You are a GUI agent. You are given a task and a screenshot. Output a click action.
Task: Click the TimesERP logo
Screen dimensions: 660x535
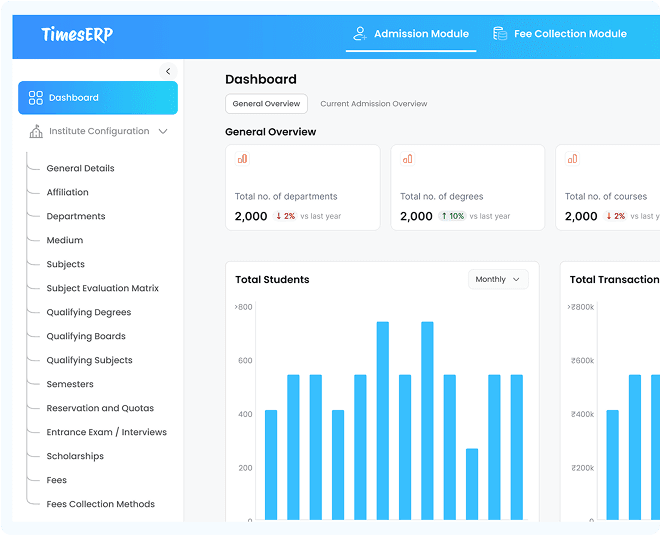pyautogui.click(x=77, y=35)
